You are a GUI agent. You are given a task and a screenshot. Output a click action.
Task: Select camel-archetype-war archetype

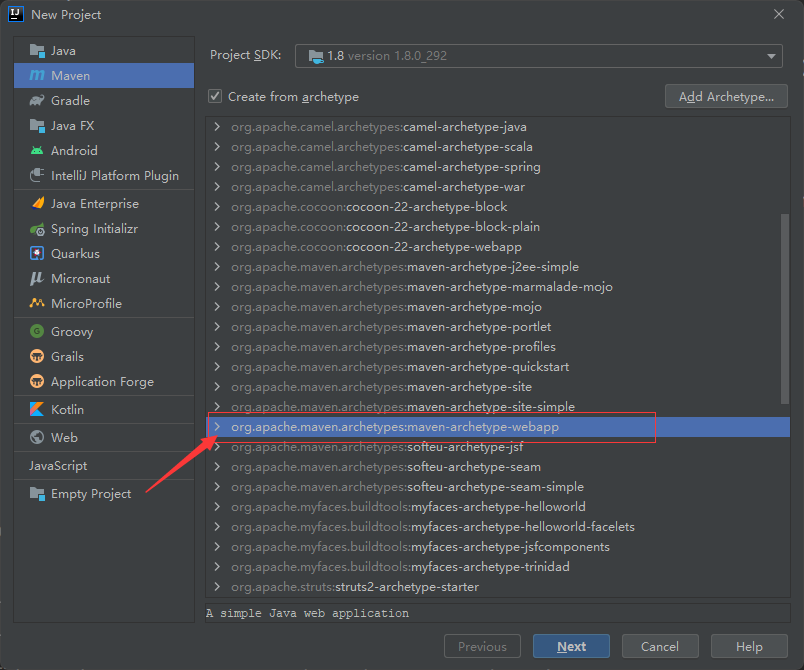click(497, 187)
